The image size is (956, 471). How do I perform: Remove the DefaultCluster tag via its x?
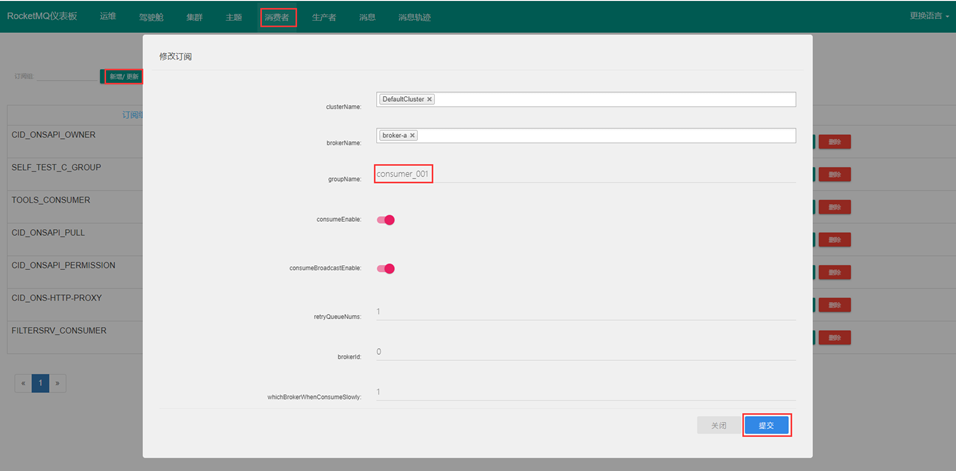point(429,99)
